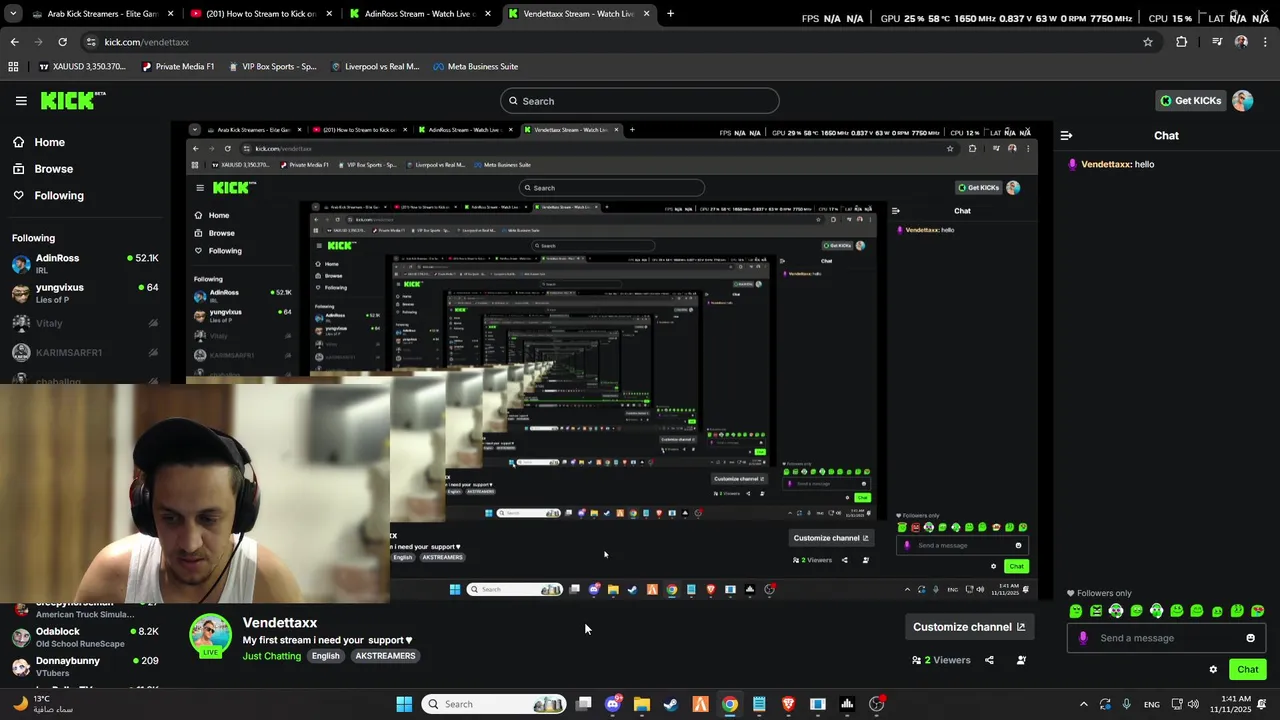1280x720 pixels.
Task: Open Meta Business Suite bookmark
Action: coord(475,67)
